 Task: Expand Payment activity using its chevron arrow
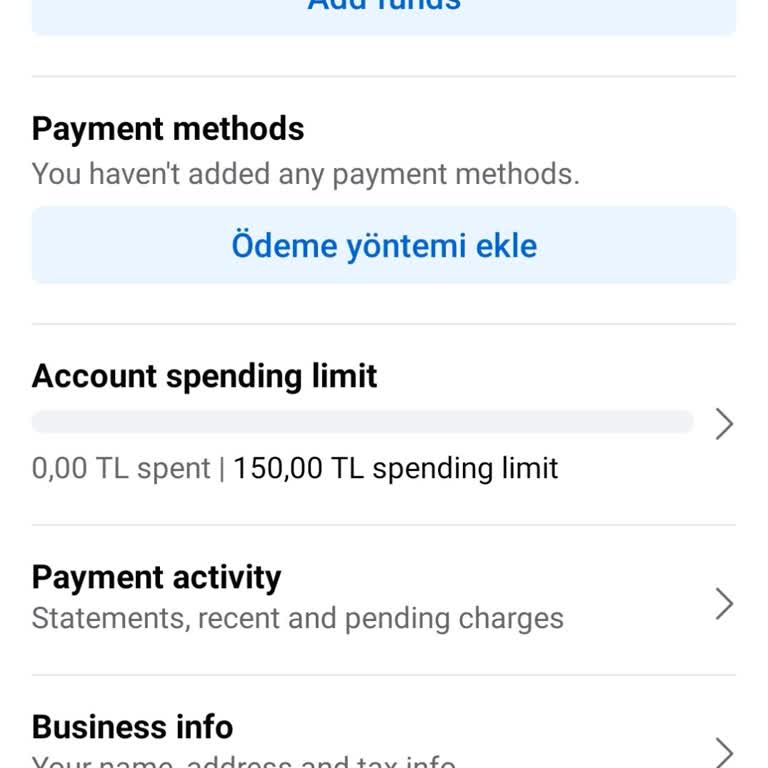pyautogui.click(x=725, y=603)
